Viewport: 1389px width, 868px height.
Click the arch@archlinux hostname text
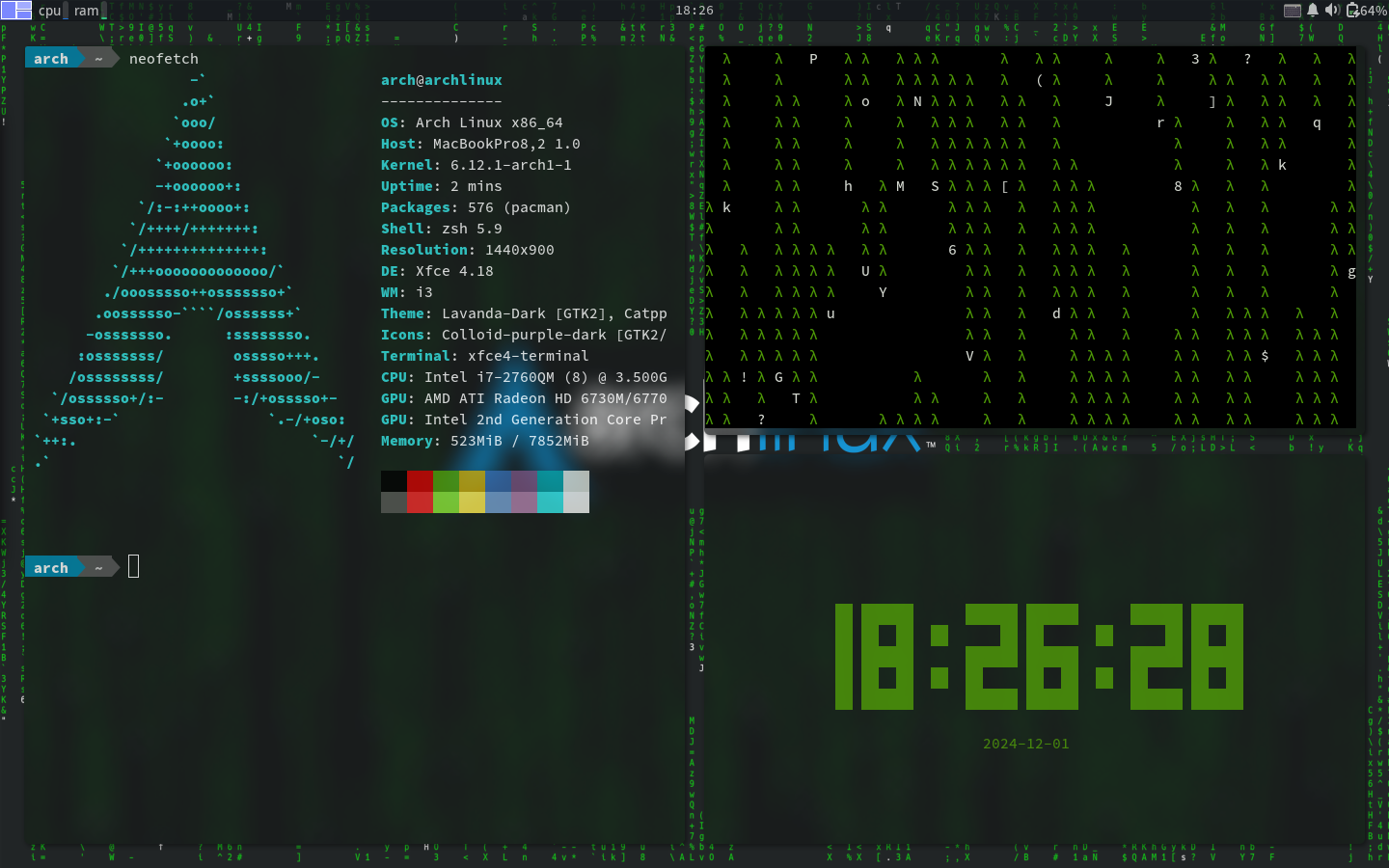[441, 79]
